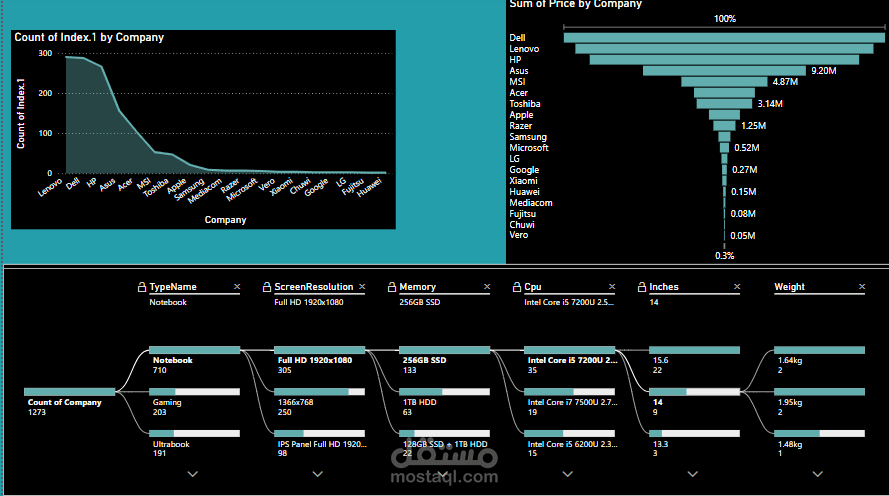Viewport: 889px width, 496px height.
Task: Toggle the lock icon beside TypeName
Action: (142, 287)
